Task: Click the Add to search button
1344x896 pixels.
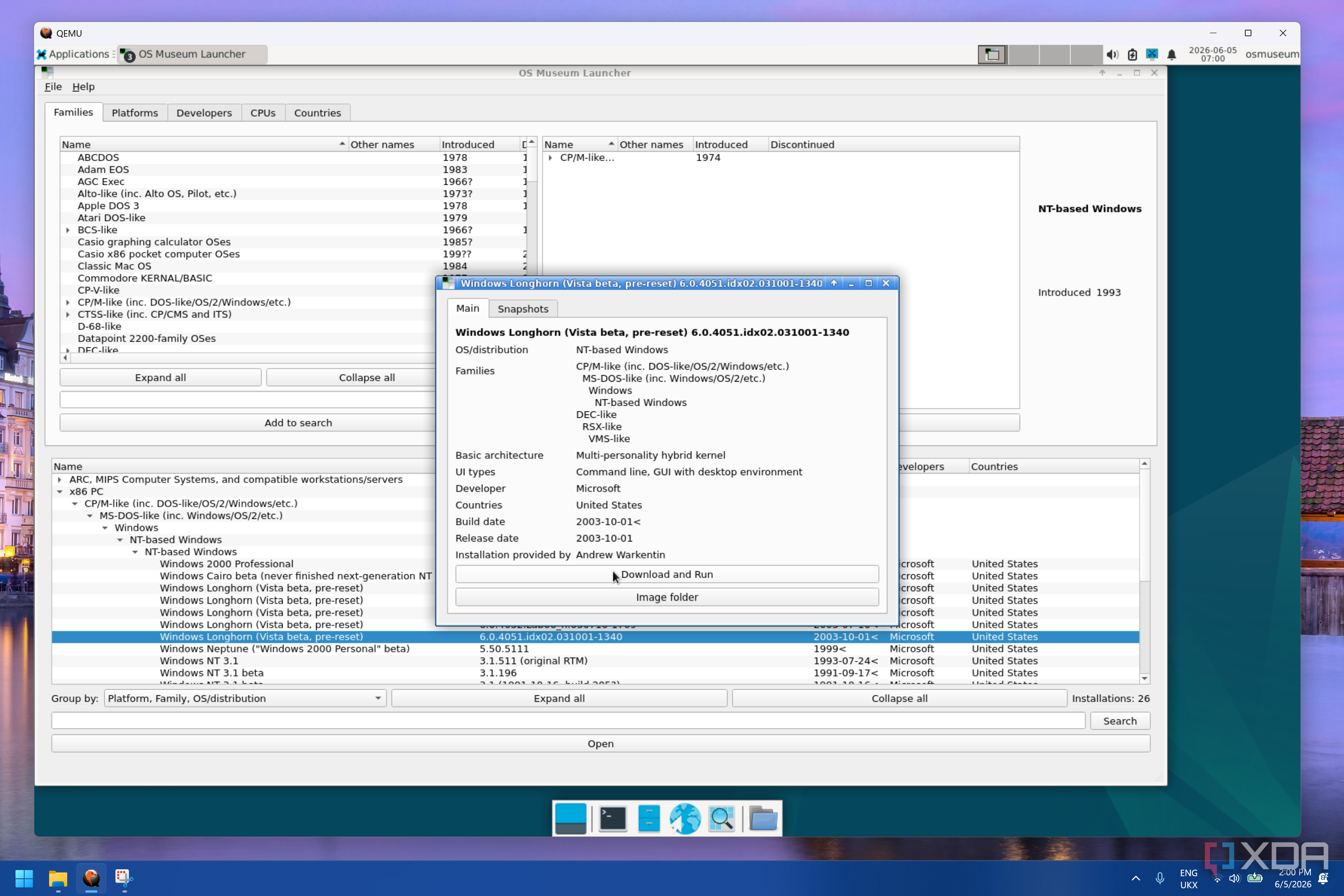Action: click(x=298, y=423)
